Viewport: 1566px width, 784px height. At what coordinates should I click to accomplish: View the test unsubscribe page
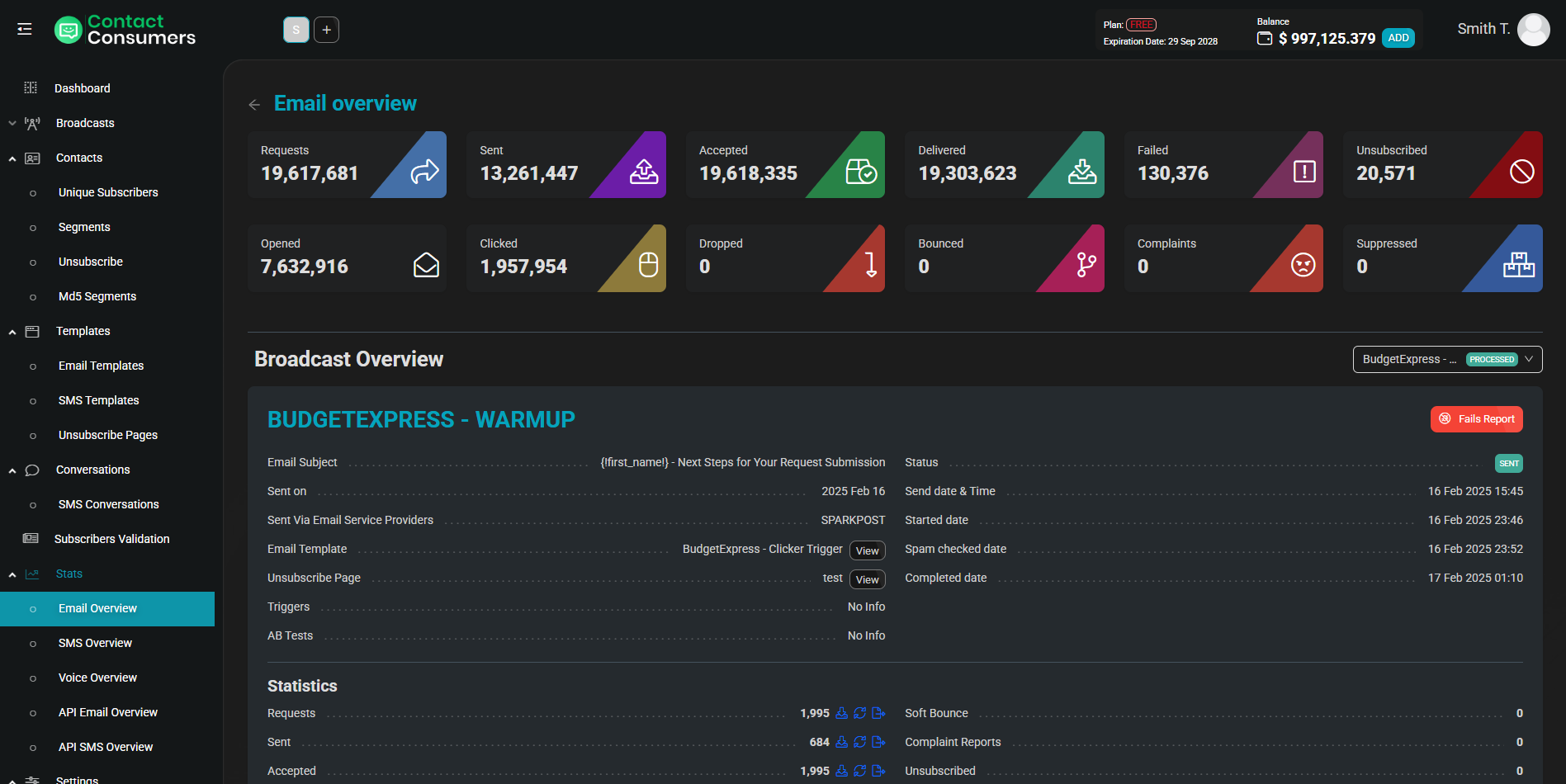click(867, 579)
